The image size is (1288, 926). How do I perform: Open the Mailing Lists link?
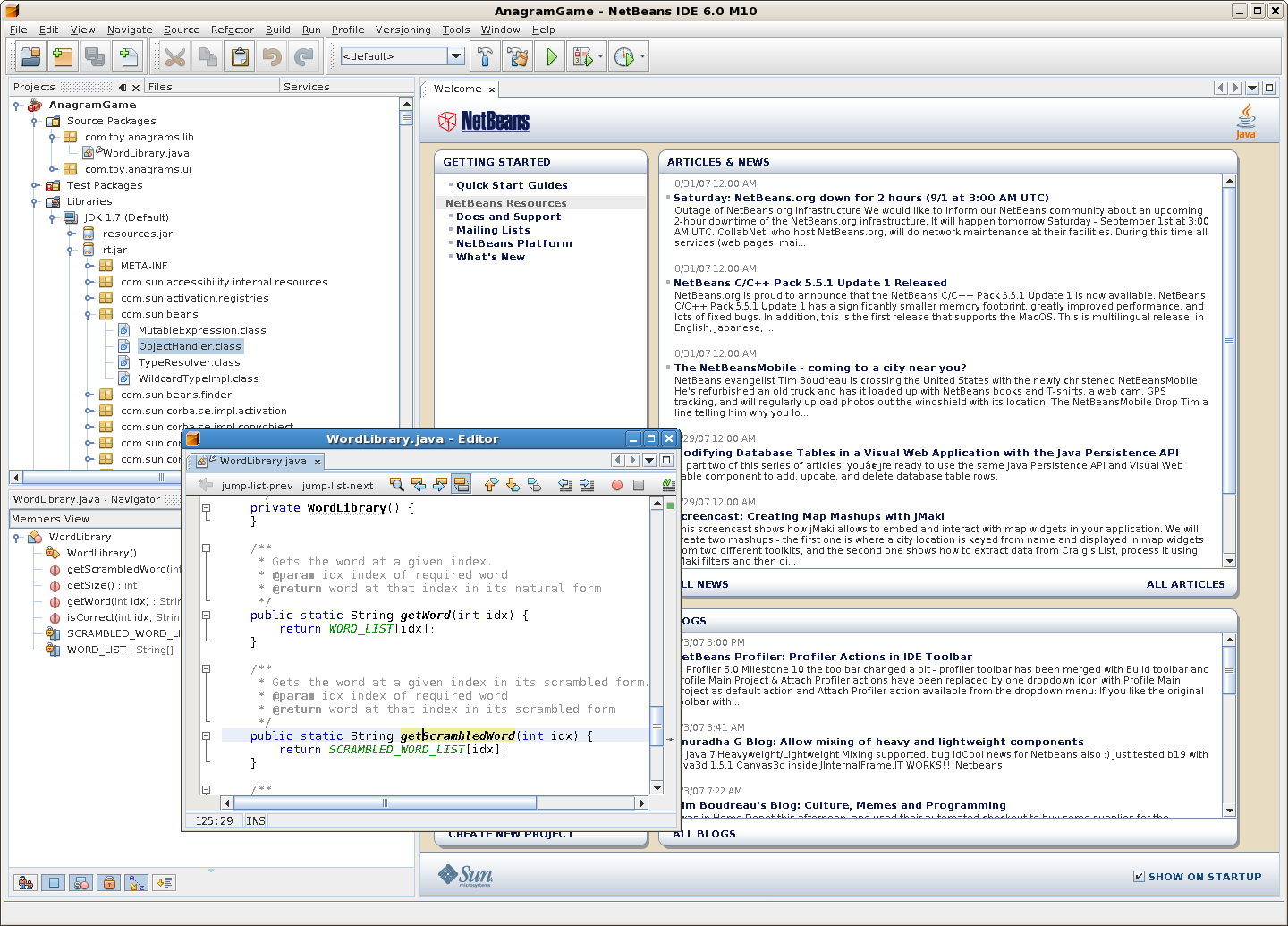pyautogui.click(x=493, y=230)
